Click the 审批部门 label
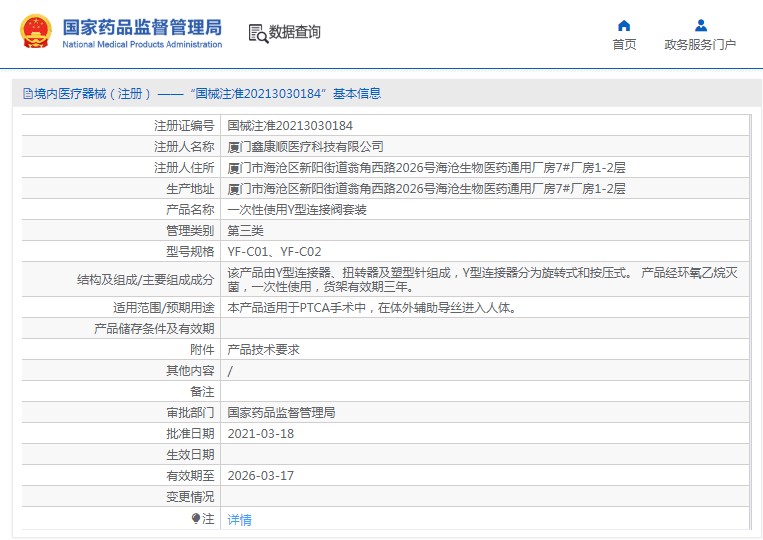Image resolution: width=763 pixels, height=540 pixels. coord(190,413)
